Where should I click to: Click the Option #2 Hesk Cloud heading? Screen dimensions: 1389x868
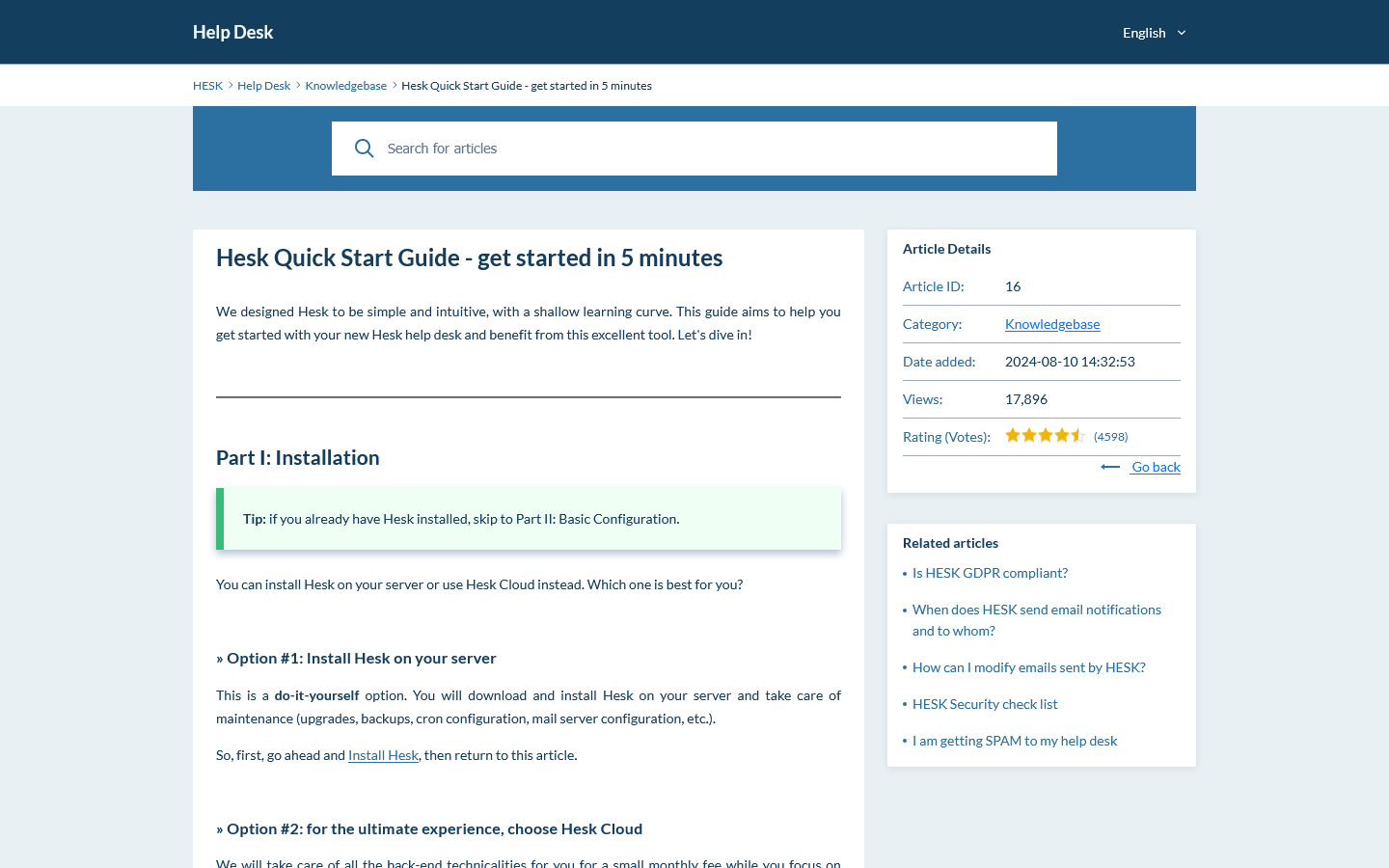click(429, 828)
